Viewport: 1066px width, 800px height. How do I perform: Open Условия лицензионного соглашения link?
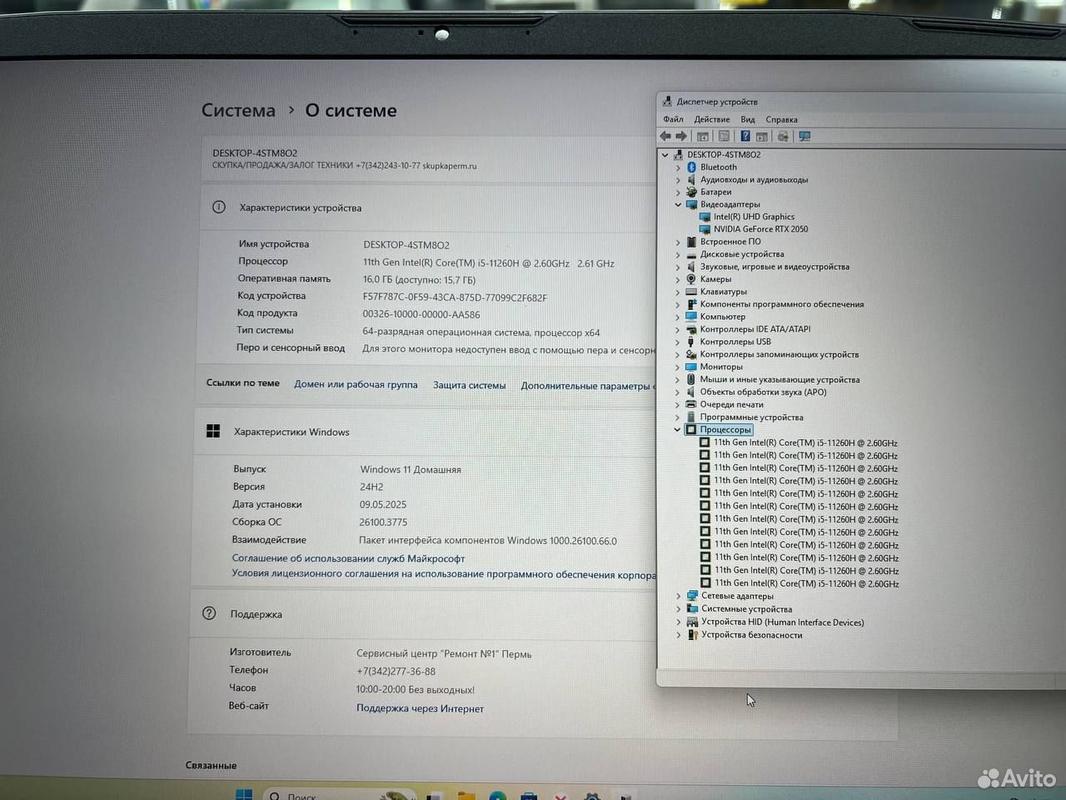tap(444, 574)
